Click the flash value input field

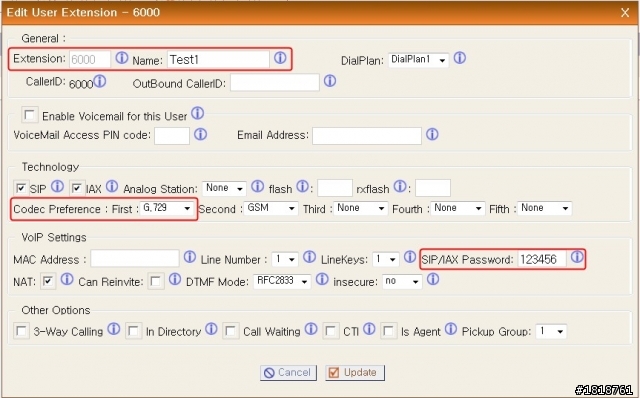(x=335, y=188)
